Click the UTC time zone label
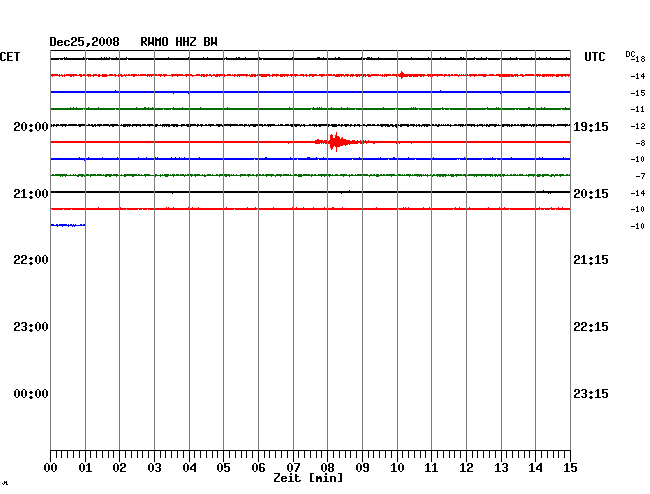This screenshot has width=650, height=494. tap(594, 57)
